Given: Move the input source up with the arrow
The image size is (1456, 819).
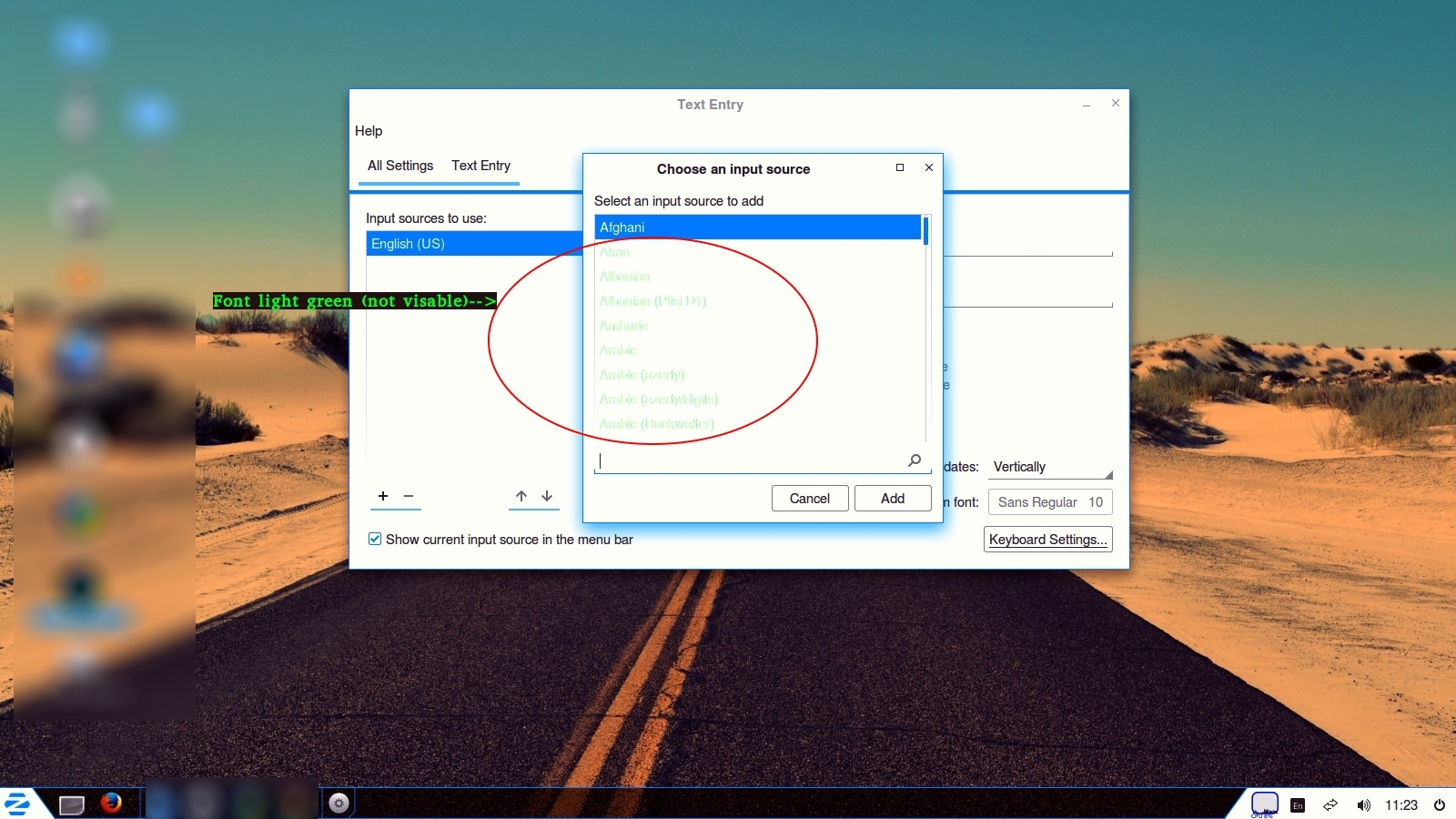Looking at the screenshot, I should [x=521, y=496].
